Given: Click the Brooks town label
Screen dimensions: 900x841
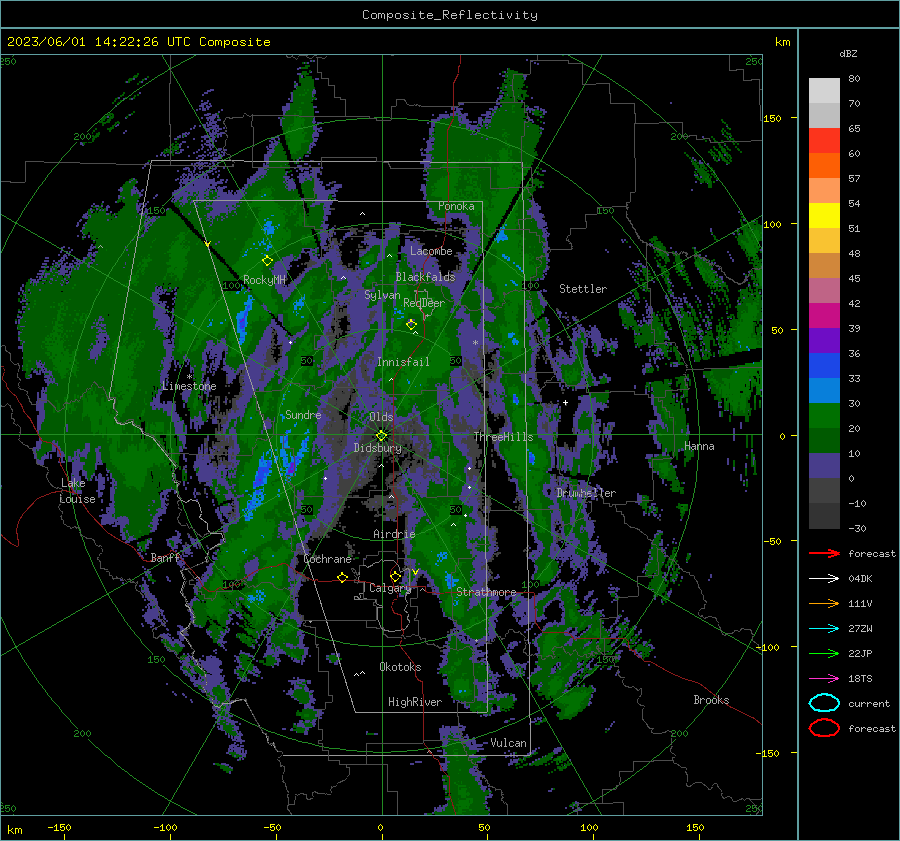Looking at the screenshot, I should point(711,700).
